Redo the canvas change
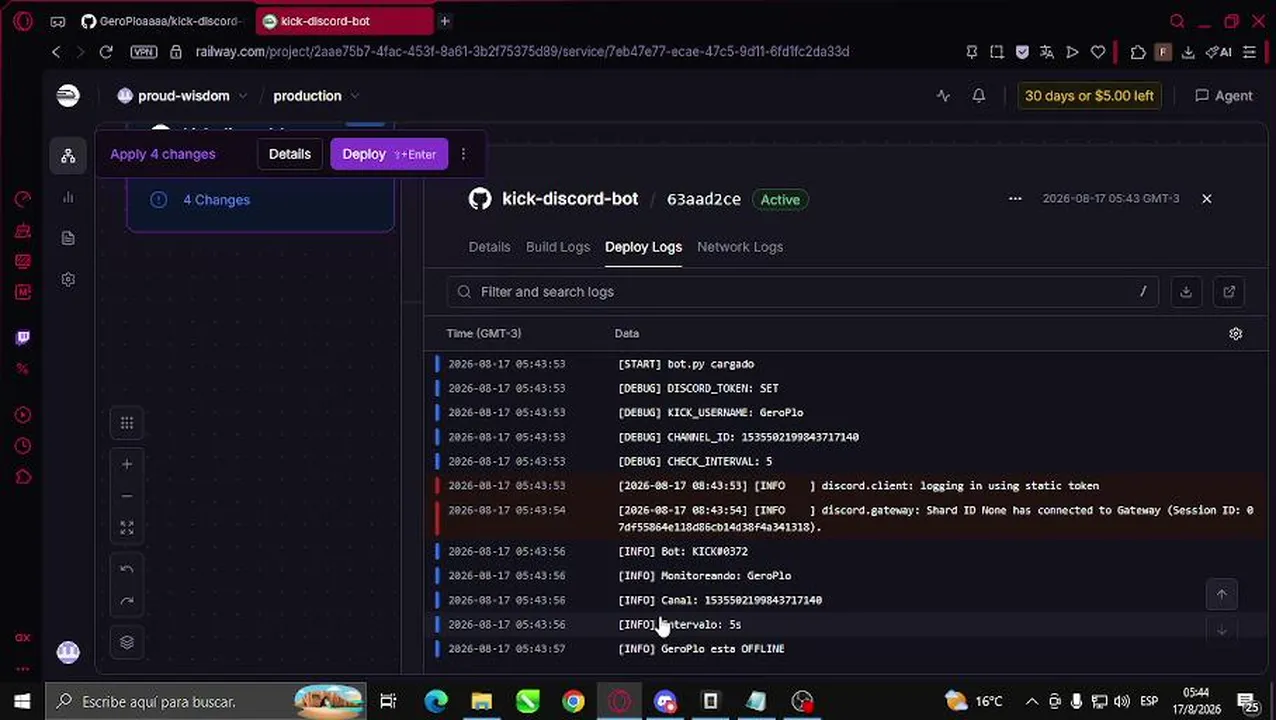 tap(127, 601)
